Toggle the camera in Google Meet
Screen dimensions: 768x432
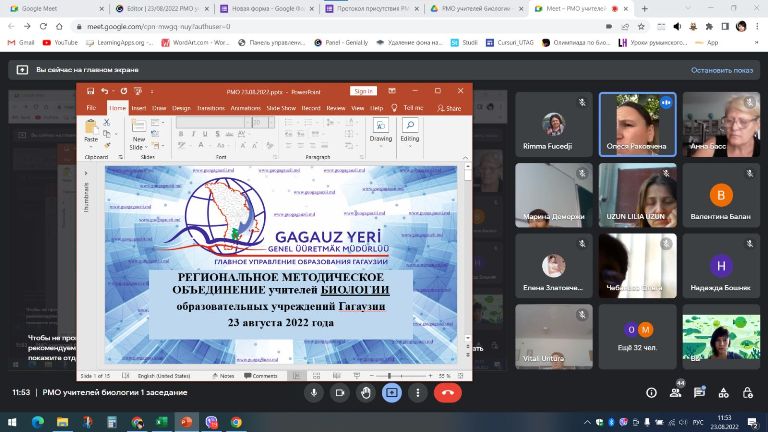point(340,393)
